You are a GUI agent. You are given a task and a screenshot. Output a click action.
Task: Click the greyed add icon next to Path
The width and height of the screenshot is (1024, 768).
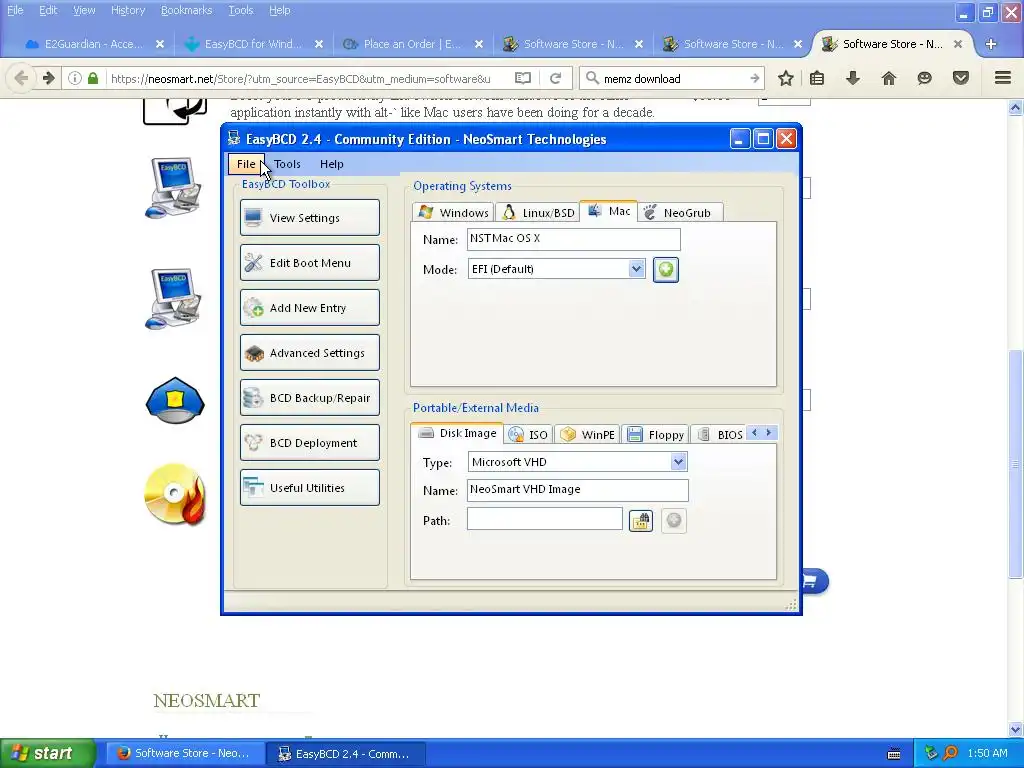pyautogui.click(x=673, y=521)
